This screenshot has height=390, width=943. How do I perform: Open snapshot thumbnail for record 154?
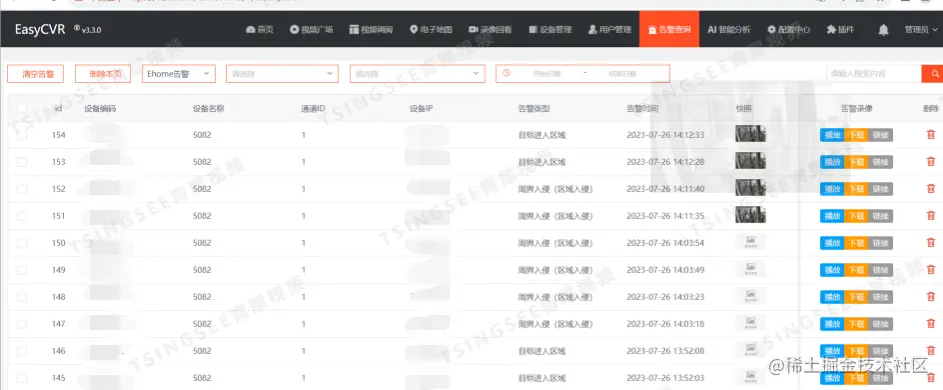[750, 134]
